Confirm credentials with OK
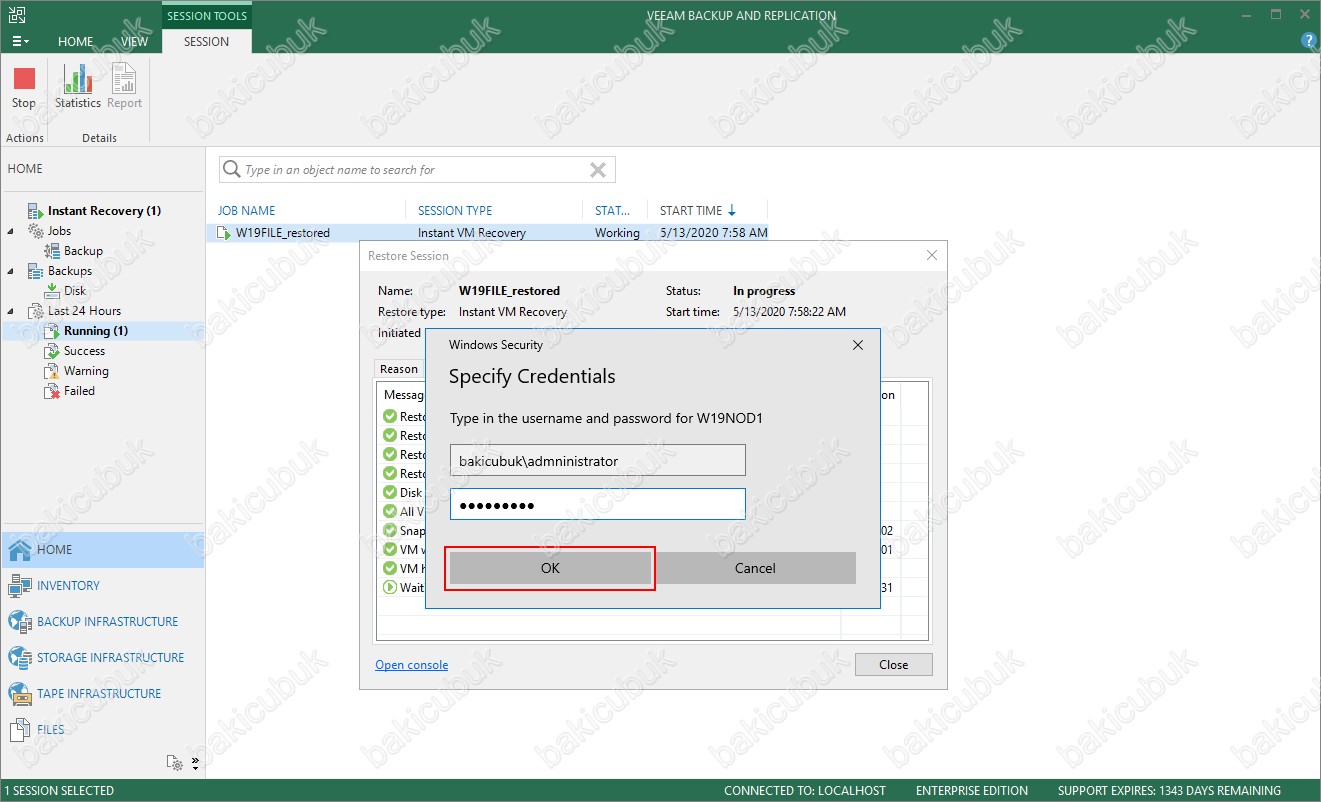Screen dimensions: 1321x802 pos(550,568)
